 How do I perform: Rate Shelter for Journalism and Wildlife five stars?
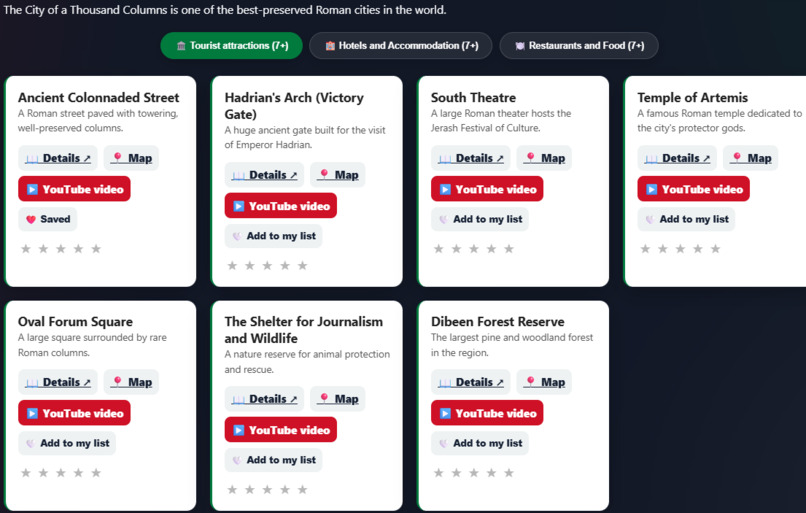pos(303,490)
